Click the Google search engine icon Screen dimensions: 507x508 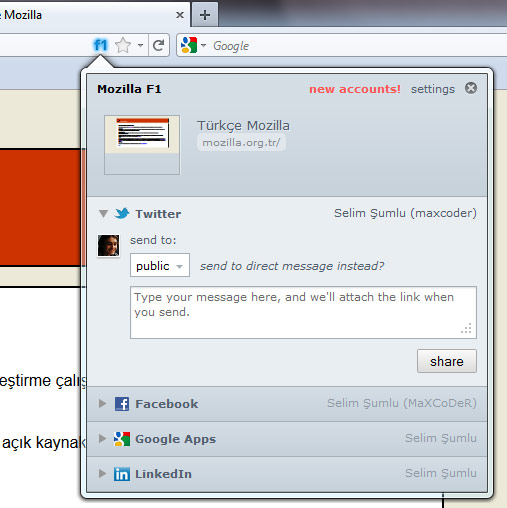189,45
